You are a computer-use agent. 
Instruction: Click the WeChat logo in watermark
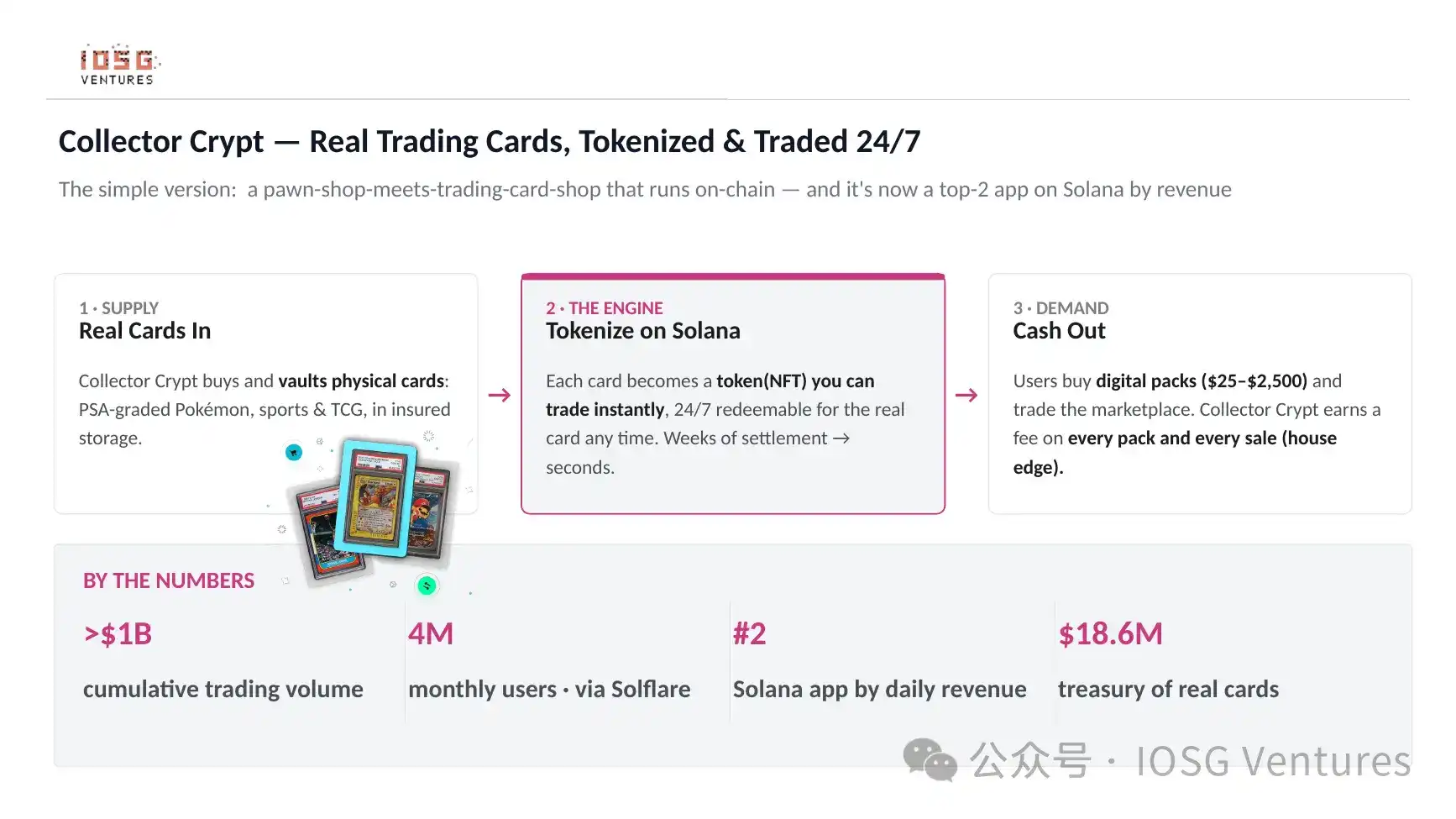point(930,759)
